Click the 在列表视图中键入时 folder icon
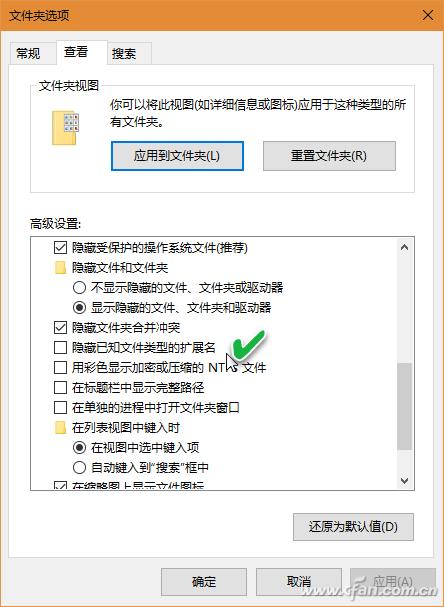 coord(60,428)
